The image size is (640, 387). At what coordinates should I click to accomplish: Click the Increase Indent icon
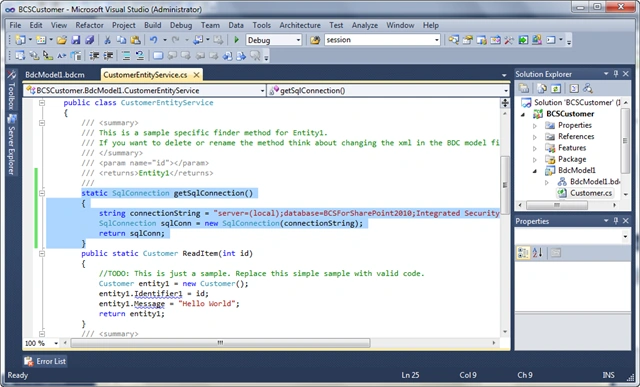click(108, 56)
